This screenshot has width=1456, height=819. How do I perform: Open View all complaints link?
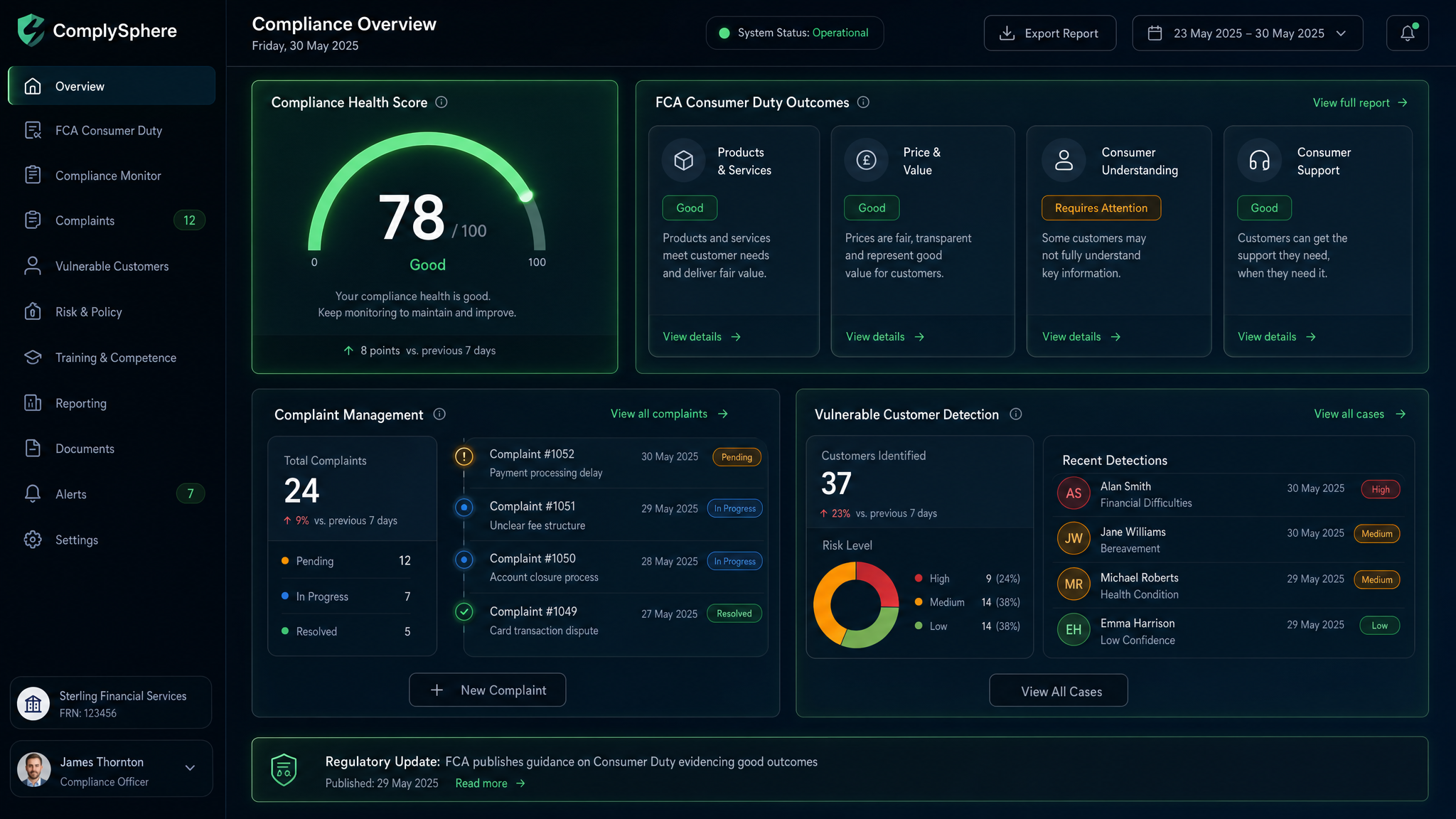point(669,414)
